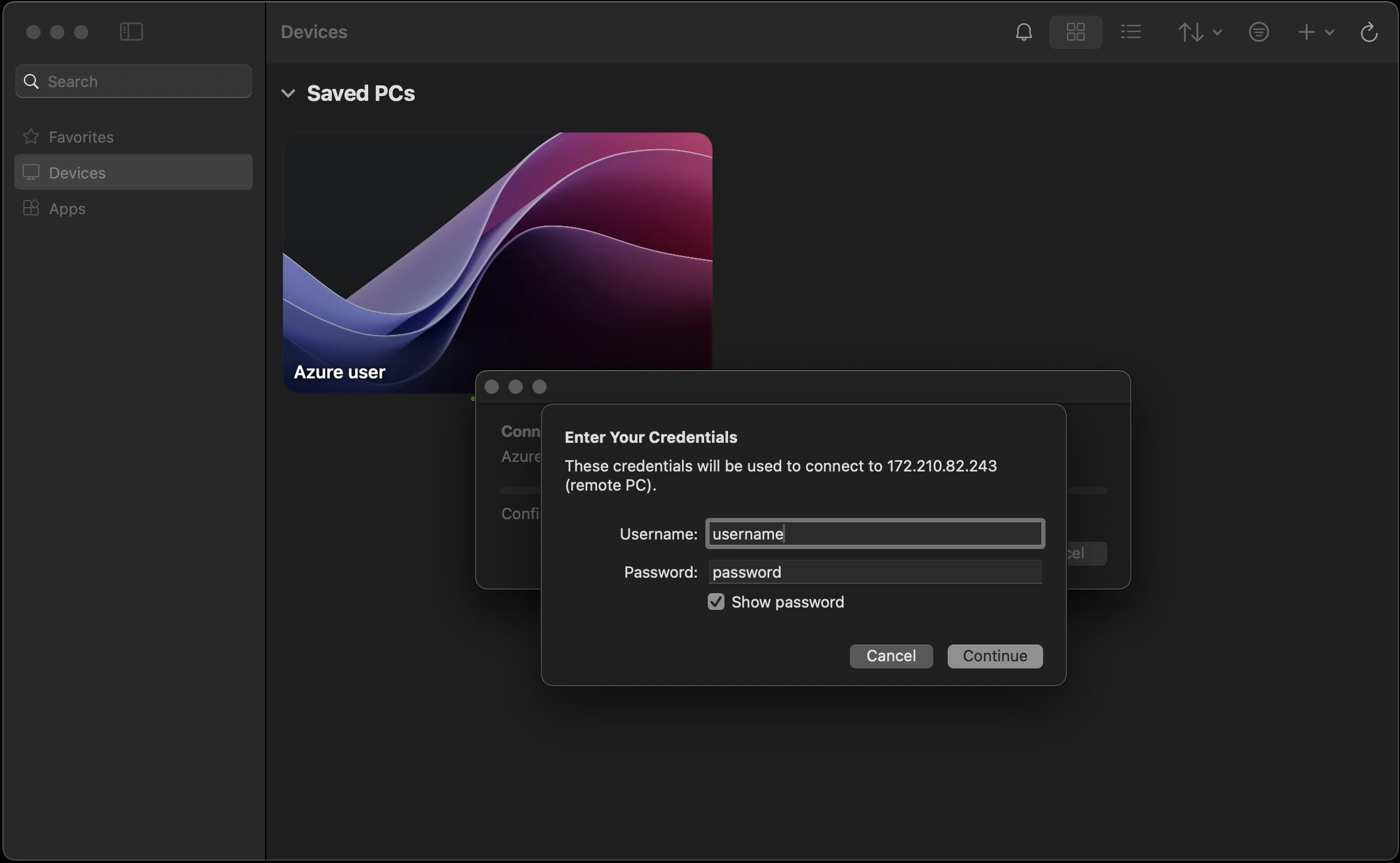Uncheck the Show password checkbox
1400x863 pixels.
coord(716,602)
